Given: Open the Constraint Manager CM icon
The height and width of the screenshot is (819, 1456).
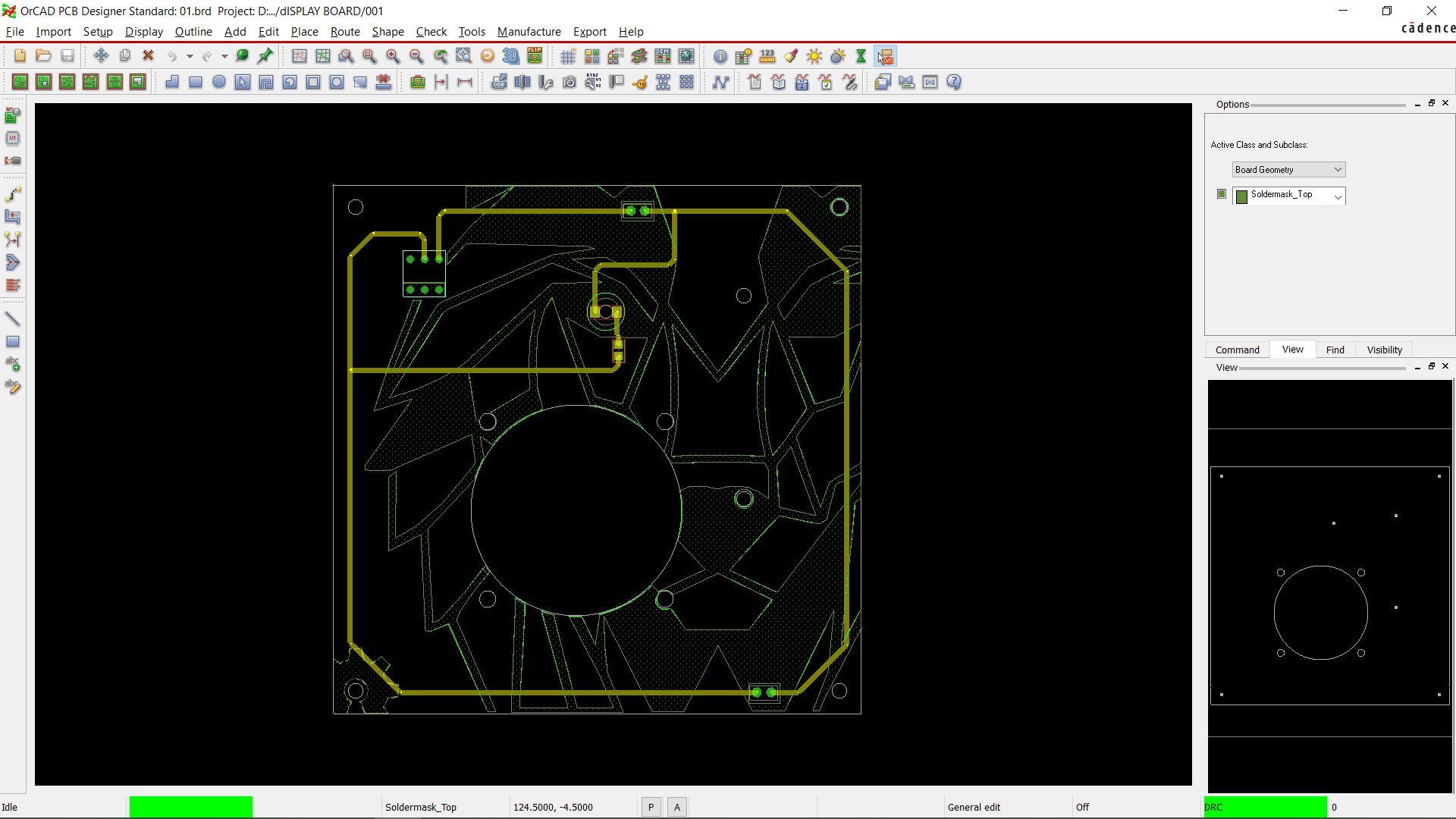Looking at the screenshot, I should click(x=663, y=56).
